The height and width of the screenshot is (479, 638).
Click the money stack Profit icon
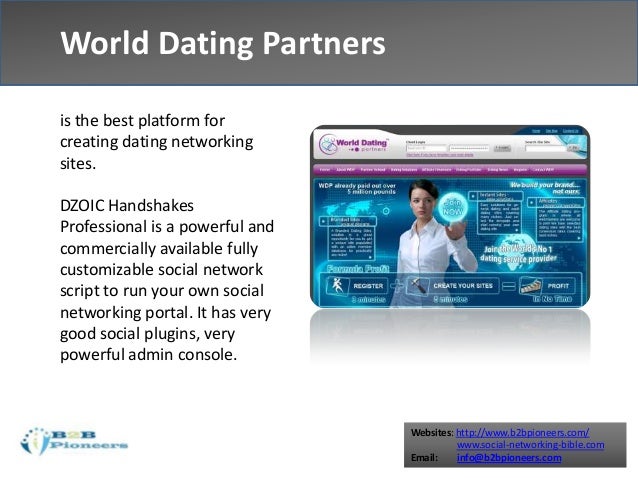(531, 285)
